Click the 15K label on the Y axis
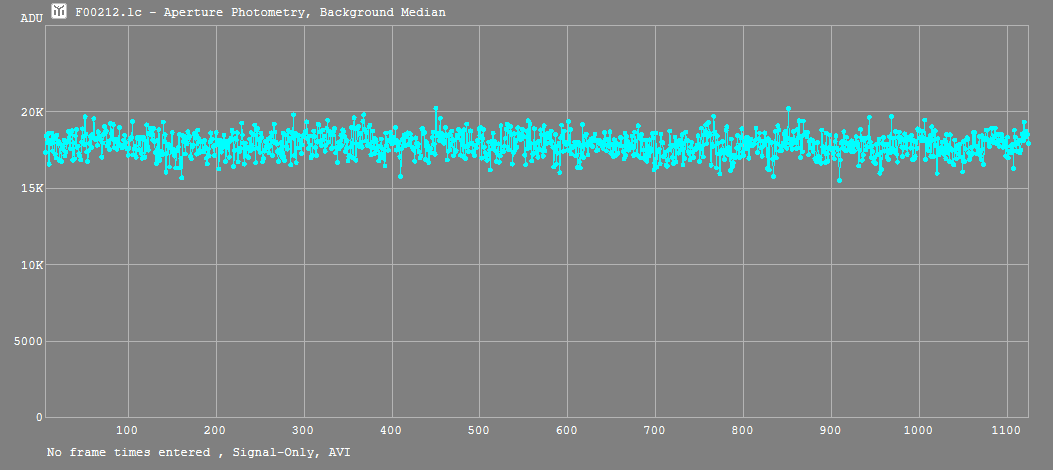The height and width of the screenshot is (470, 1053). (32, 188)
